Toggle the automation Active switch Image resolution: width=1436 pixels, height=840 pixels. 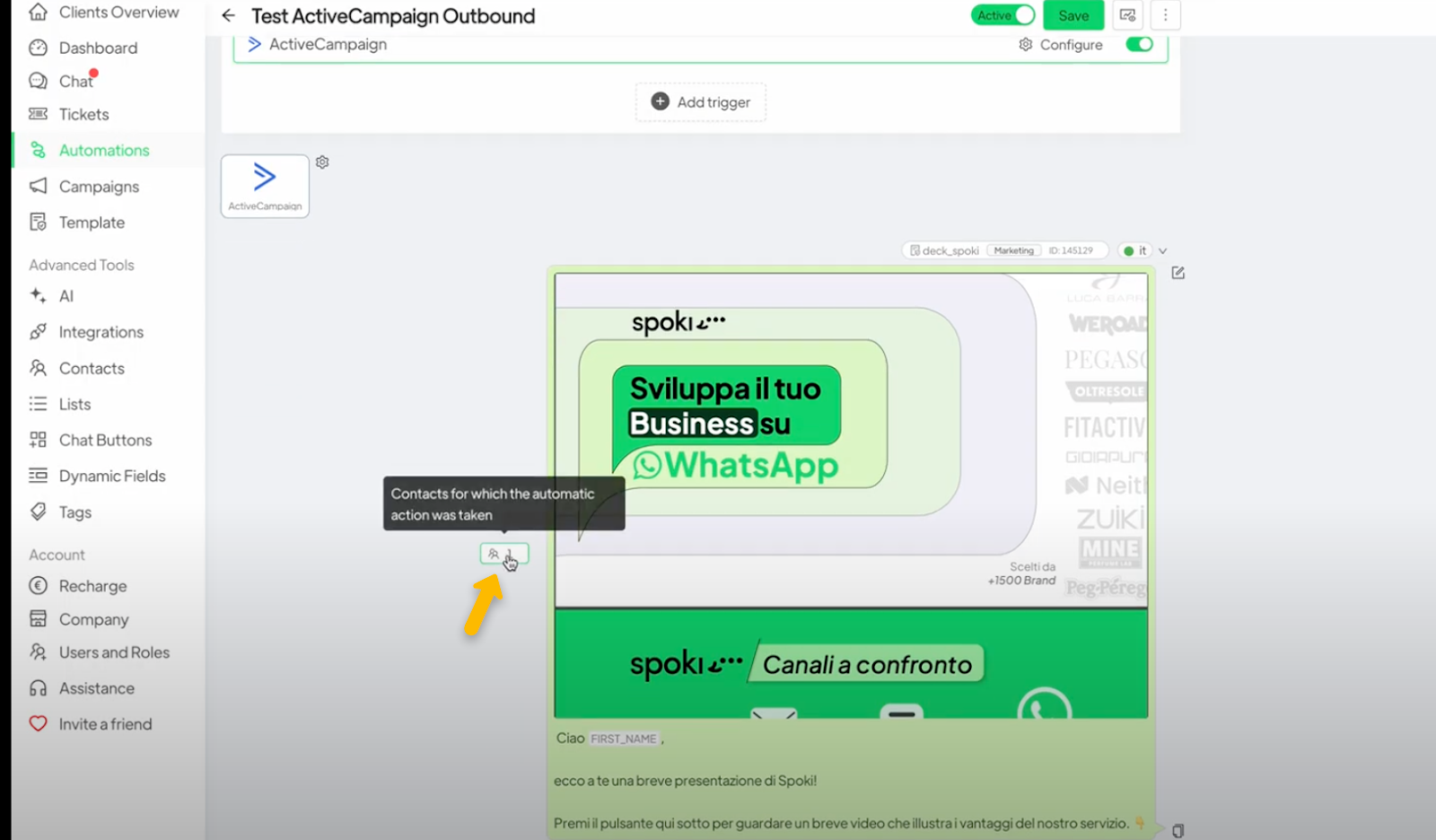(x=1003, y=15)
